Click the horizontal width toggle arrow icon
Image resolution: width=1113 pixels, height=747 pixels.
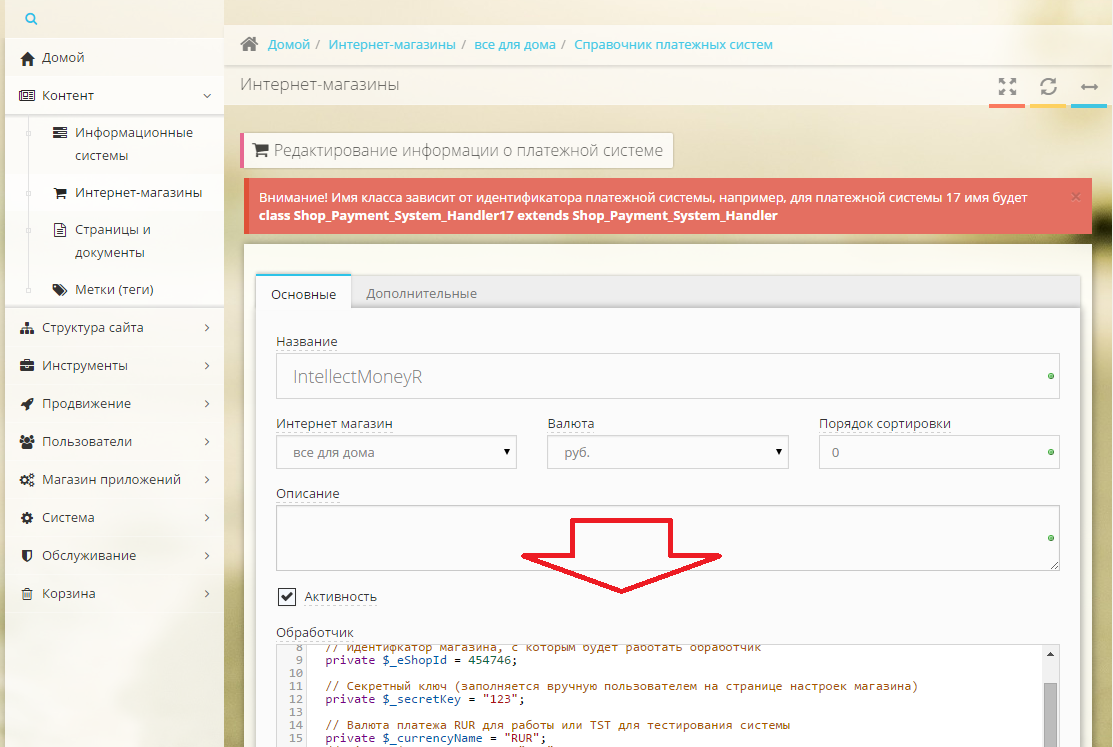1089,86
